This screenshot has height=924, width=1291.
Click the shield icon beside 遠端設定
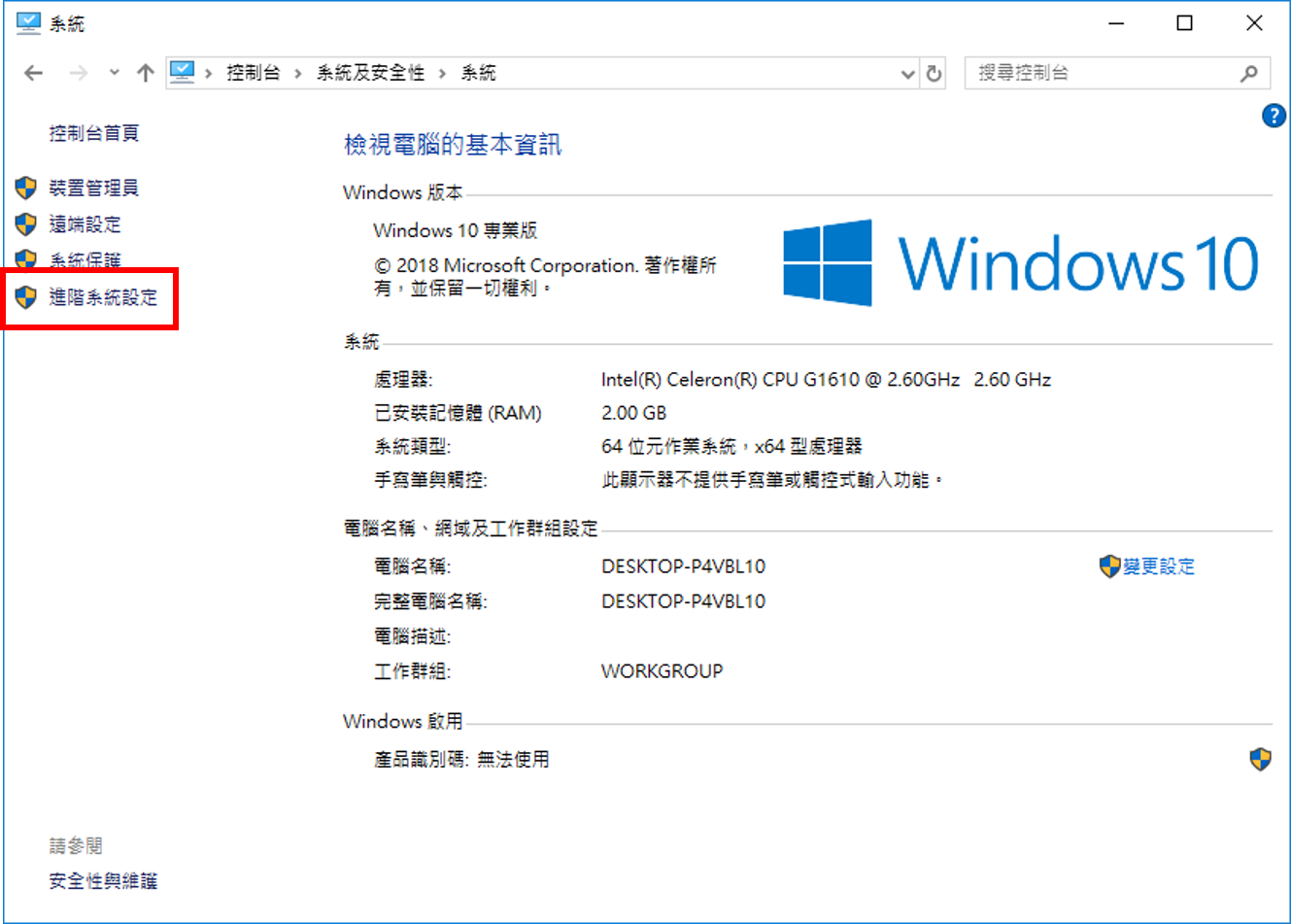(26, 224)
